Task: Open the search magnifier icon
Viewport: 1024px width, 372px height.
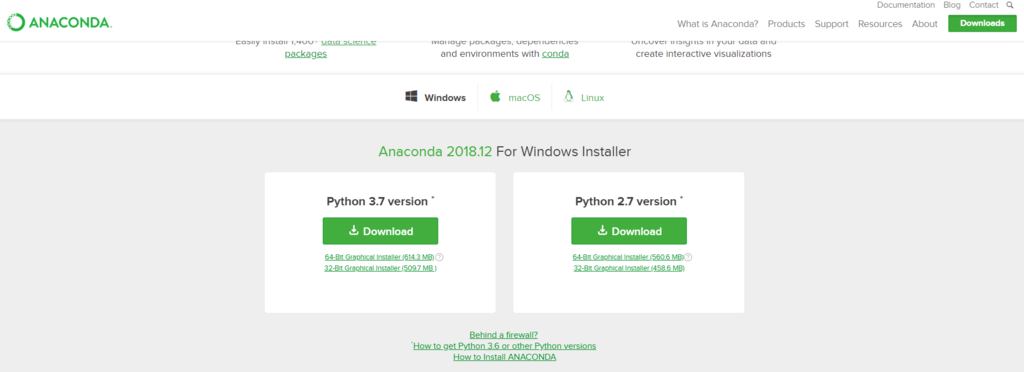Action: pyautogui.click(x=1010, y=5)
